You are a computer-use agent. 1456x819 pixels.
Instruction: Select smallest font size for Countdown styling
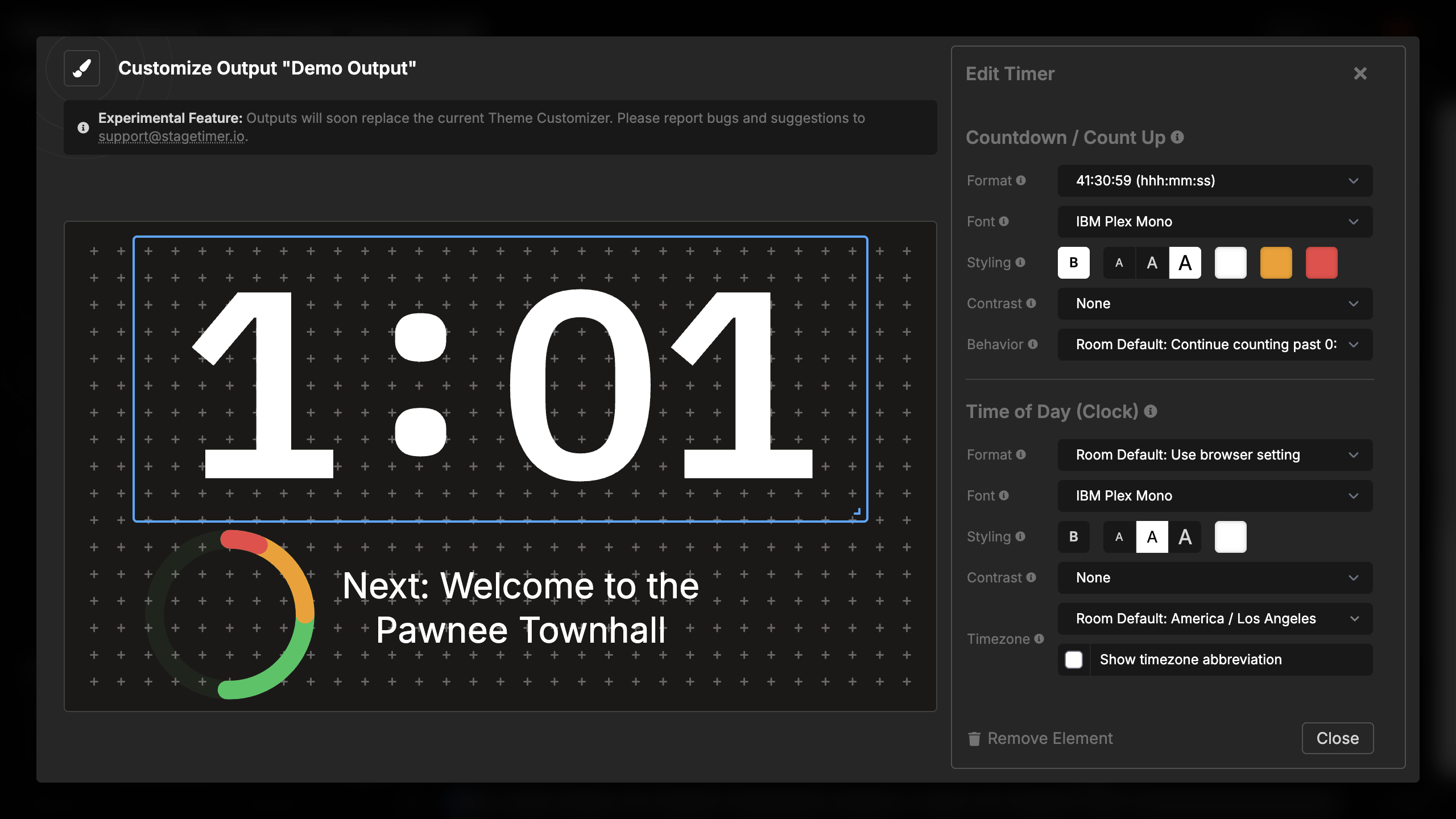point(1119,263)
